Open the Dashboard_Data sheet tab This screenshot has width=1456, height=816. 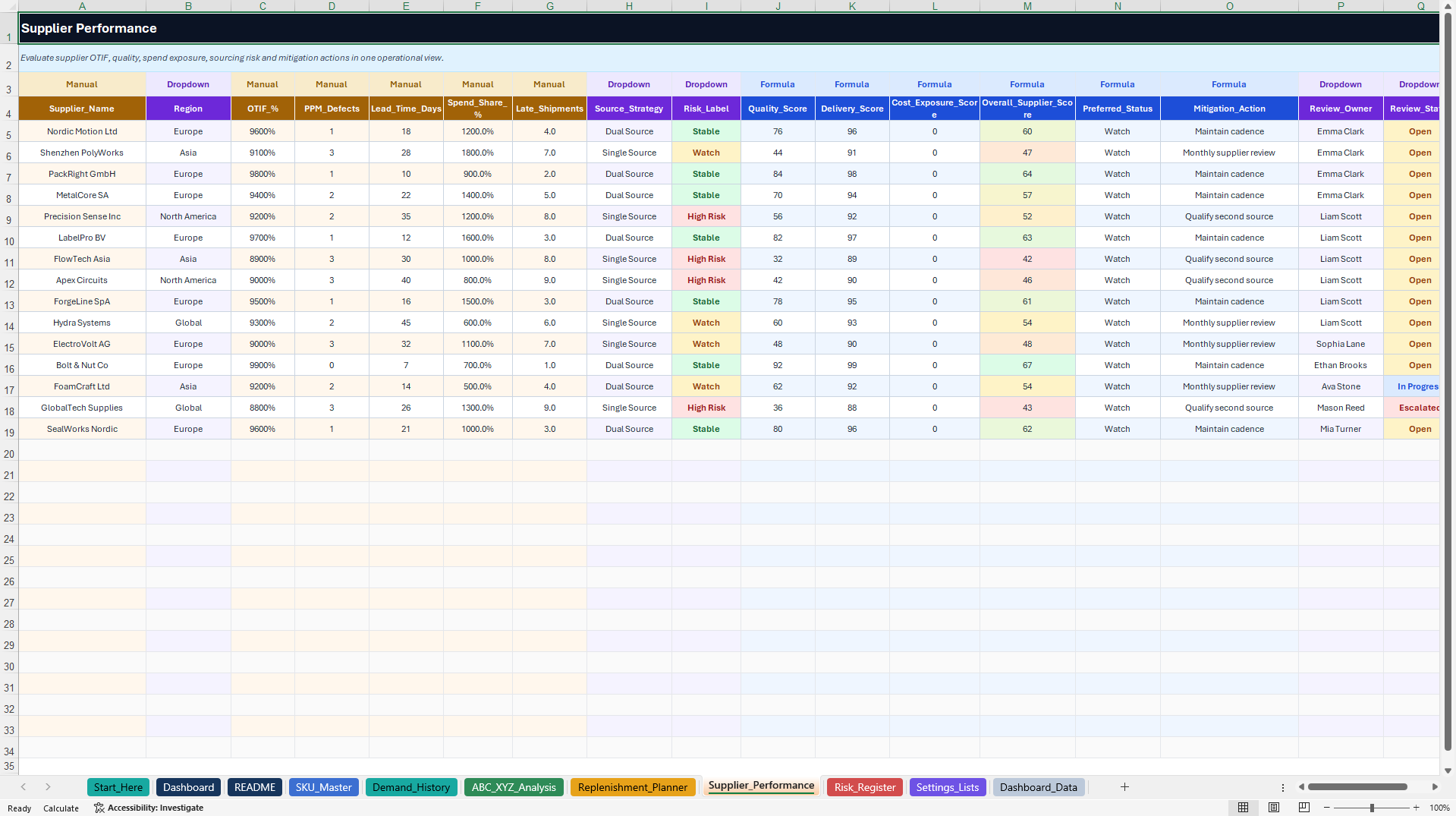coord(1039,787)
